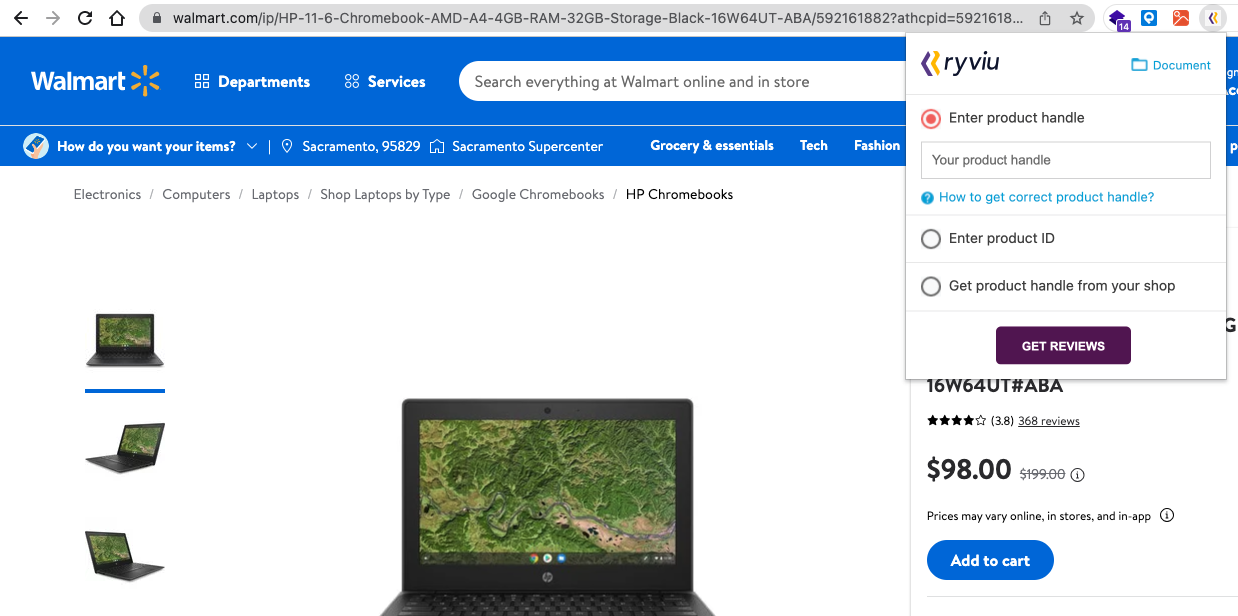Click the browser address bar URL
1238x616 pixels.
pos(597,18)
